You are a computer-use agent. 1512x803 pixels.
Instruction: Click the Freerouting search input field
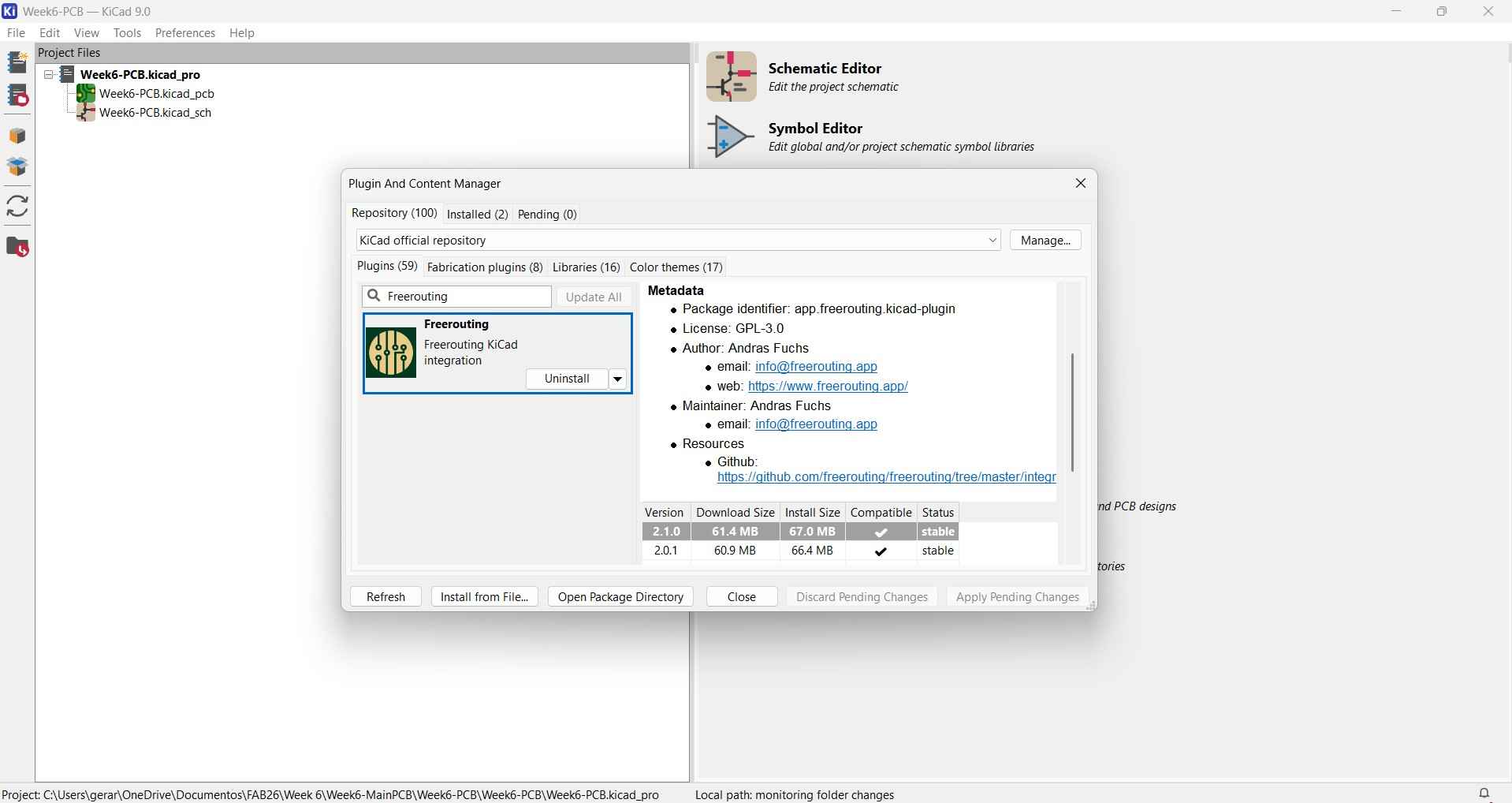[457, 297]
